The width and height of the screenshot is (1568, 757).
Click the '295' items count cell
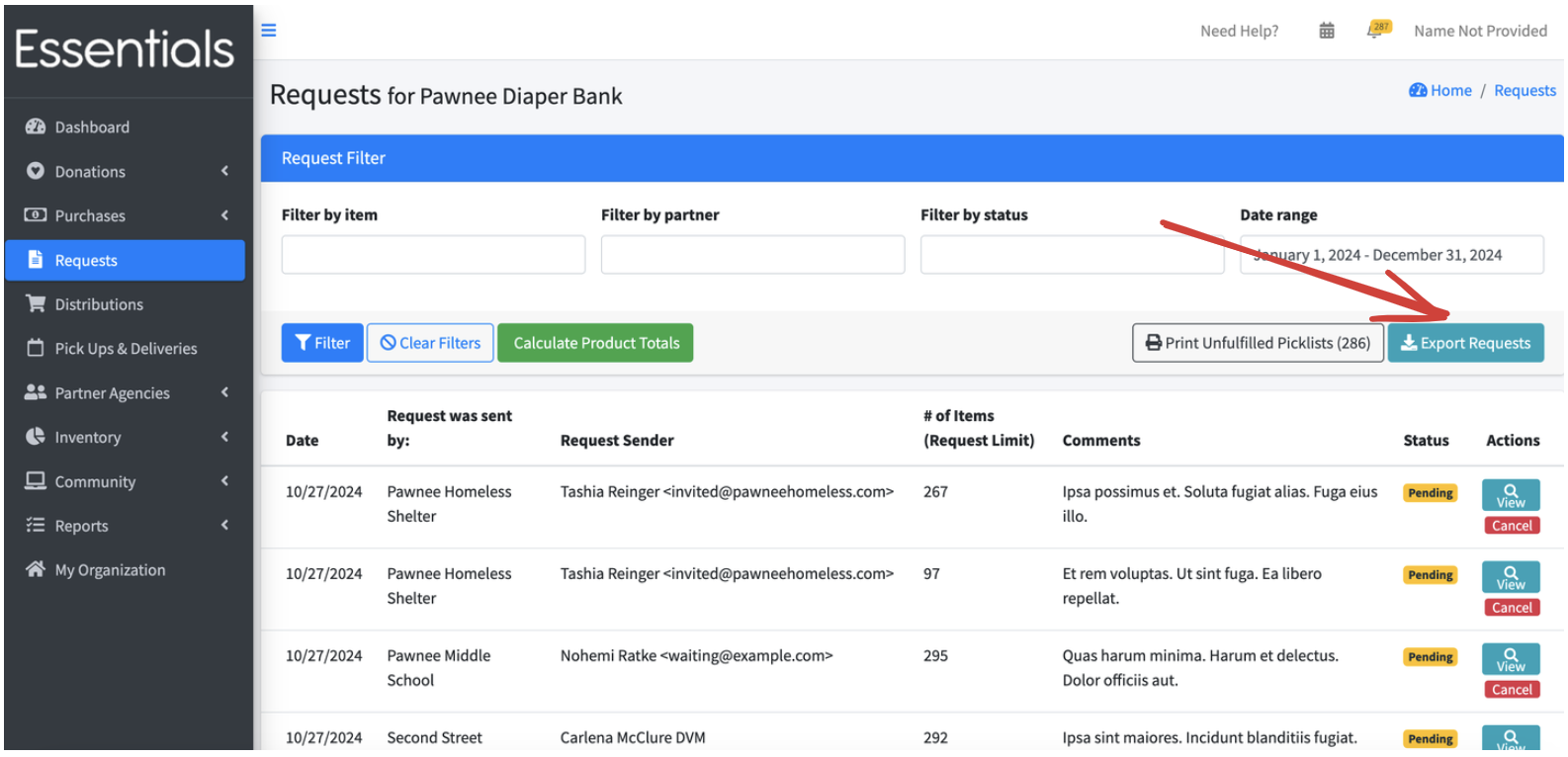pyautogui.click(x=935, y=655)
